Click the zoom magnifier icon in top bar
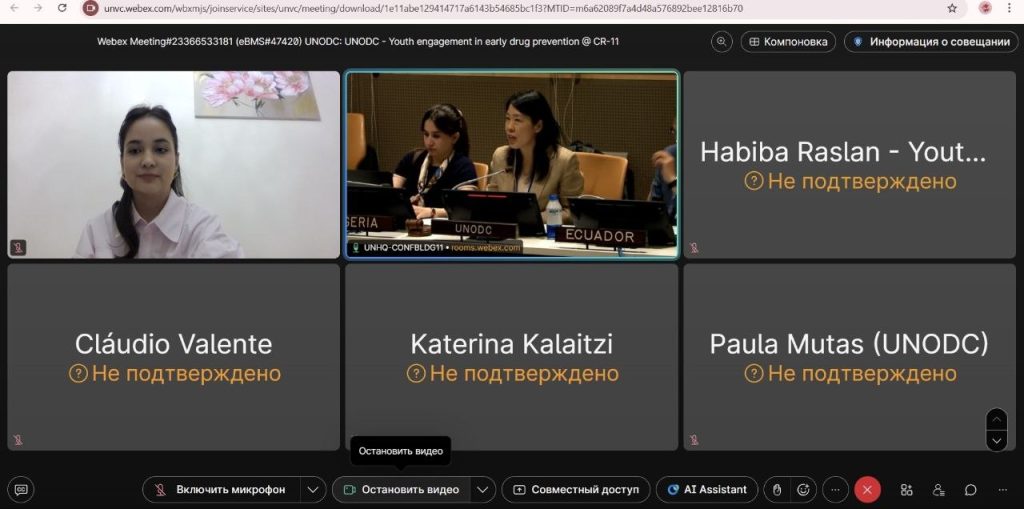Image resolution: width=1024 pixels, height=509 pixels. [721, 42]
